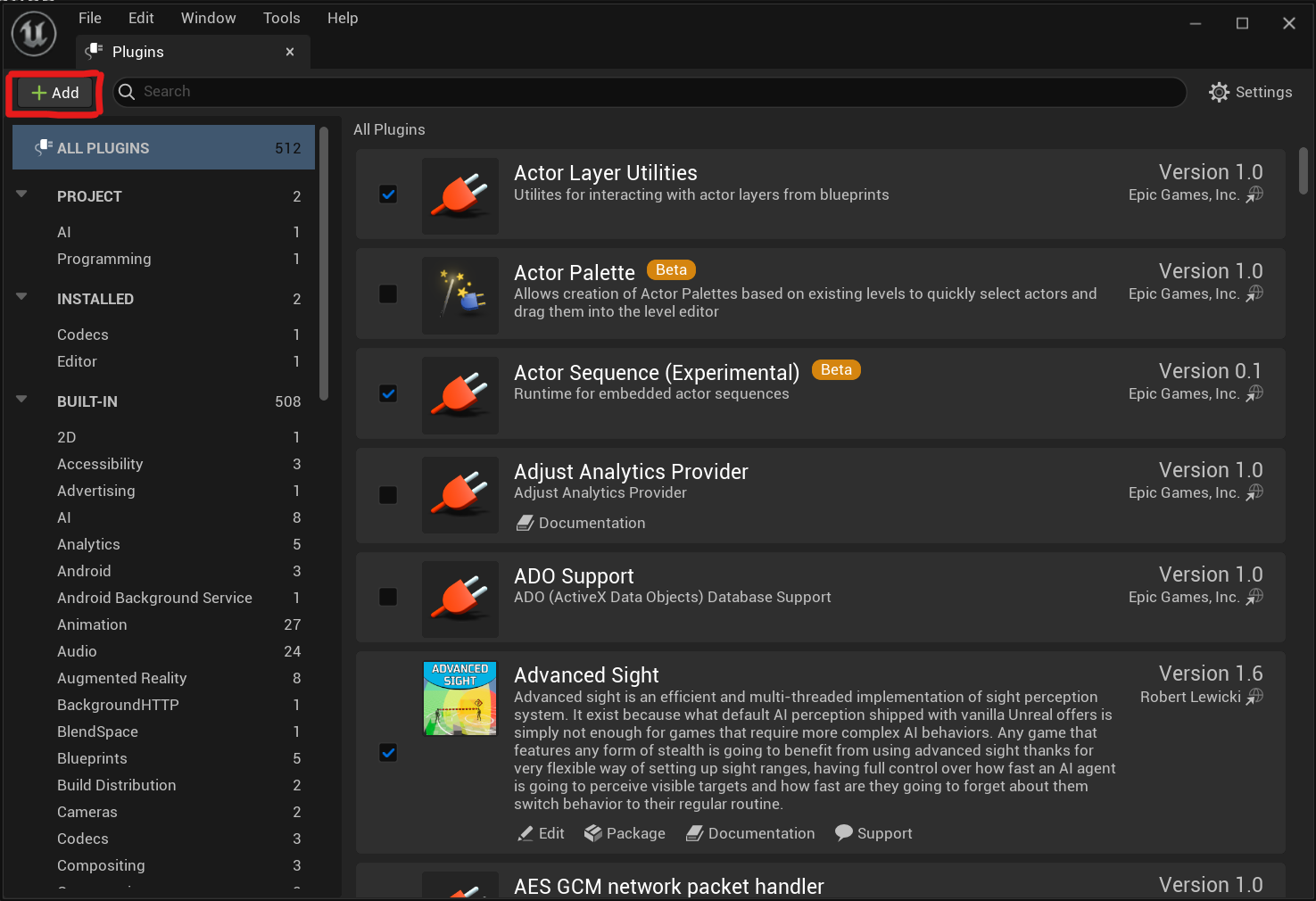The image size is (1316, 901).
Task: Open Epic Games web link for Actor Sequence
Action: [1254, 393]
